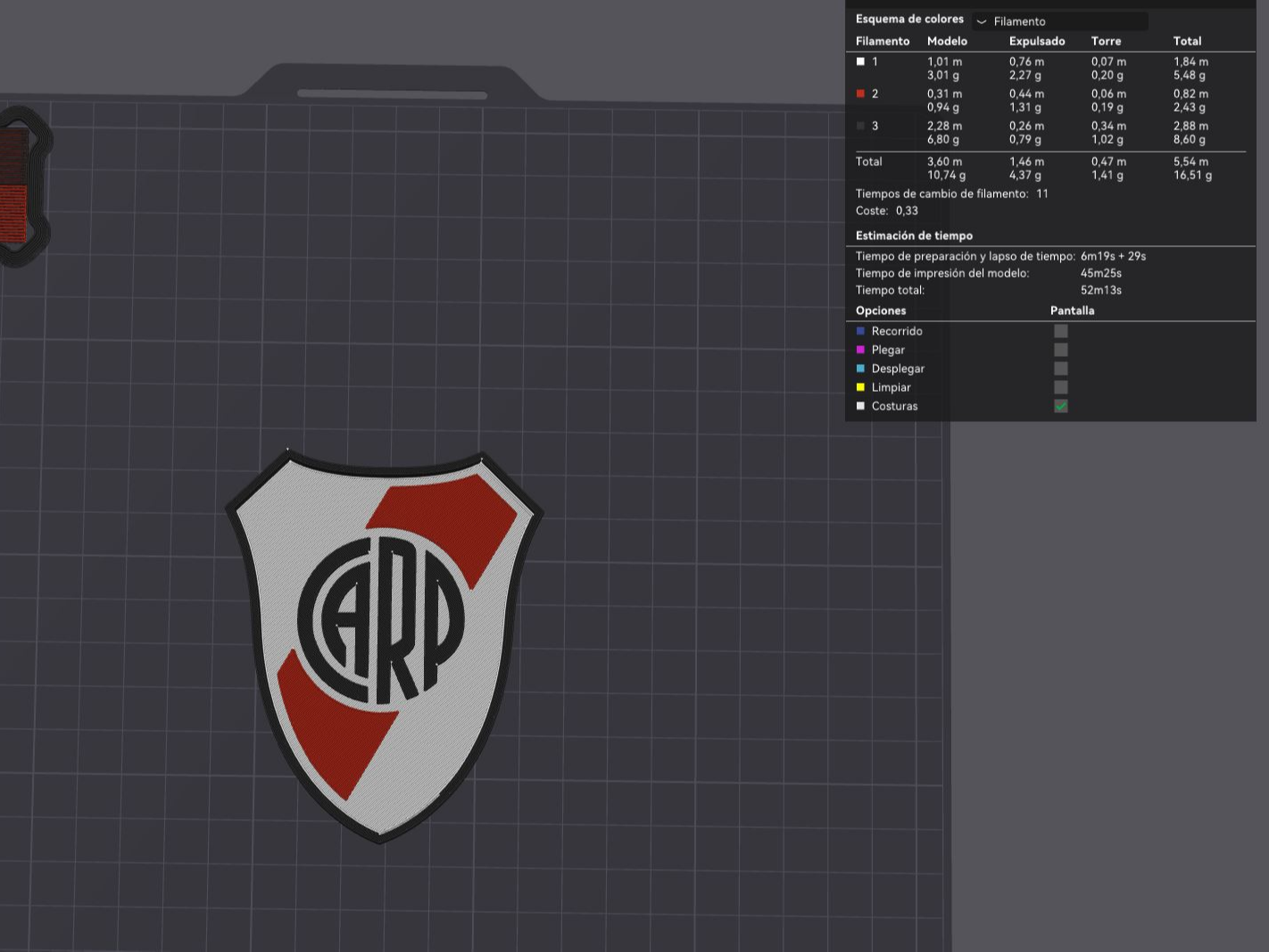Select the River Plate shield model on the plate
The height and width of the screenshot is (952, 1269).
(x=384, y=647)
